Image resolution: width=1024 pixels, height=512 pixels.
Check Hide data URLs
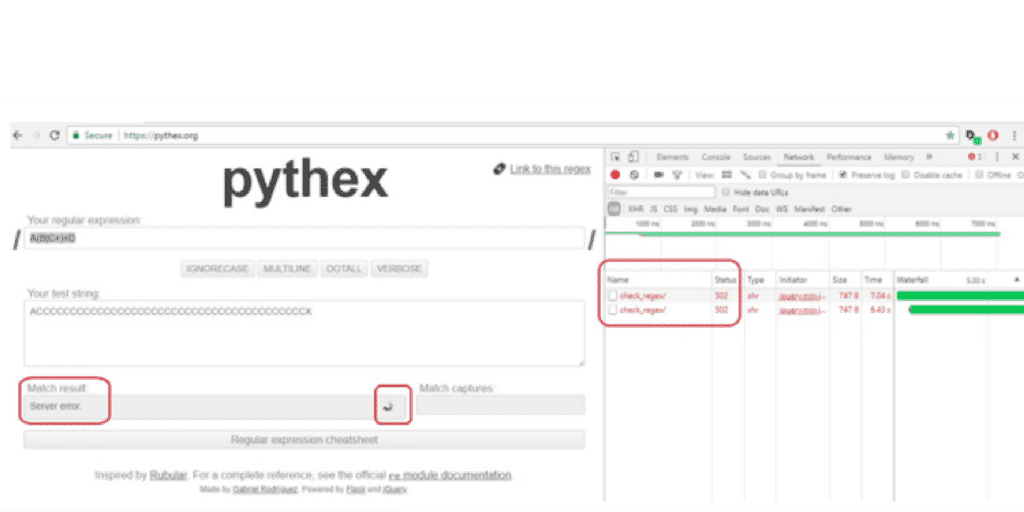tap(726, 193)
